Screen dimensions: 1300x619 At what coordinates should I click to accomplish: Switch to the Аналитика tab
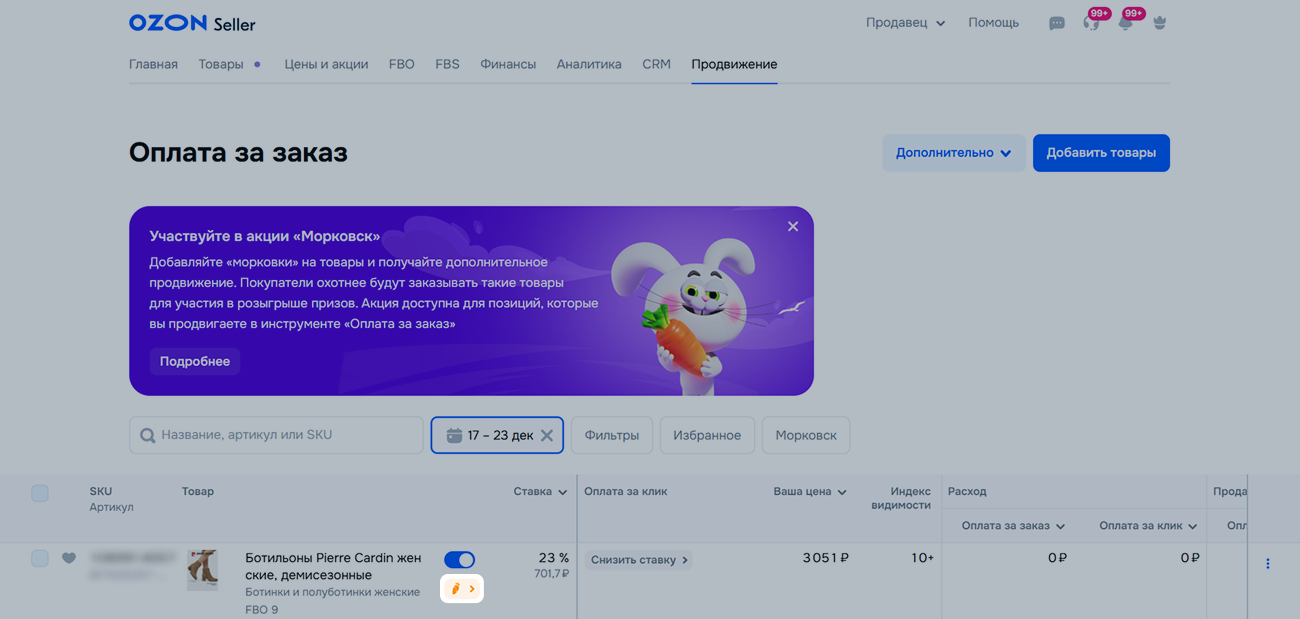click(589, 64)
